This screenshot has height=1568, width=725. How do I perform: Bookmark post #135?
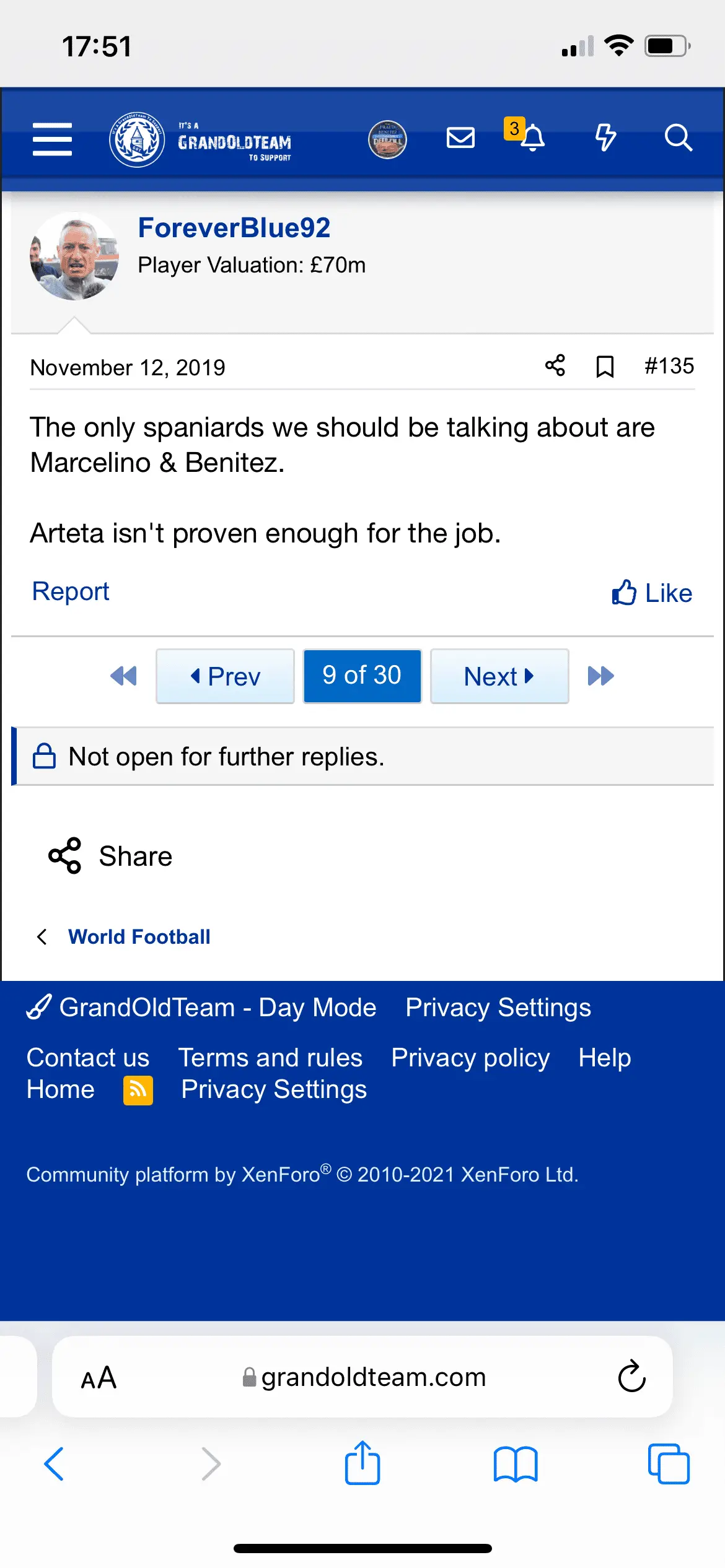pos(605,367)
